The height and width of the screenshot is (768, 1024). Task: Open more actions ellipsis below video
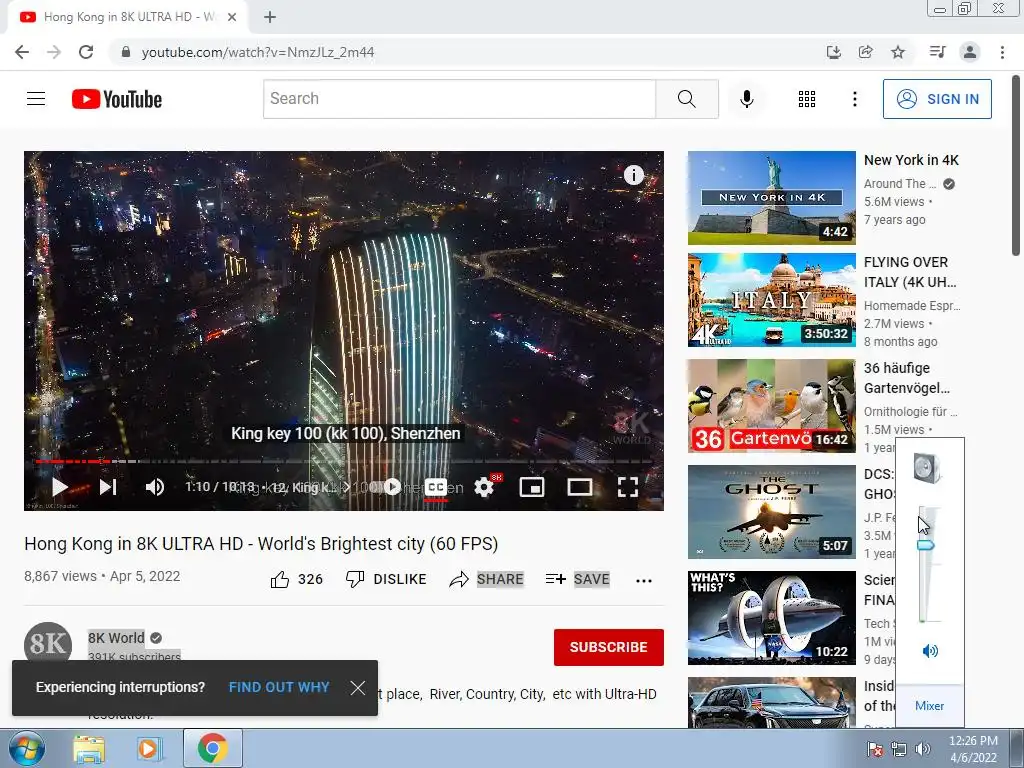click(644, 580)
